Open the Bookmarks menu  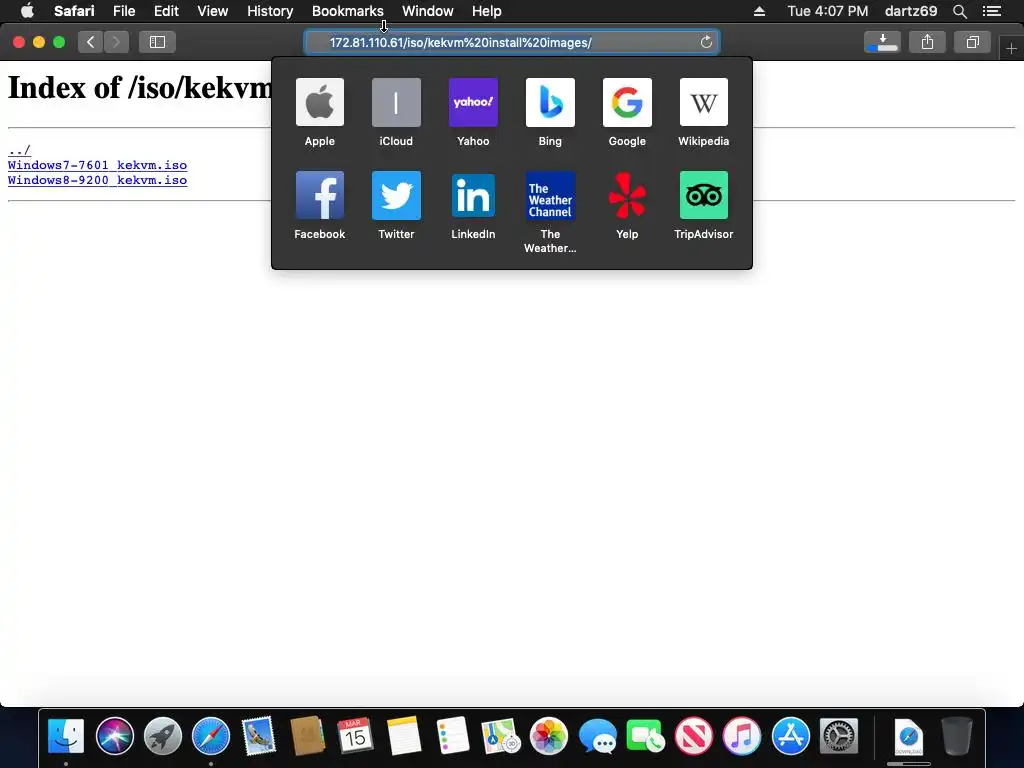[347, 11]
